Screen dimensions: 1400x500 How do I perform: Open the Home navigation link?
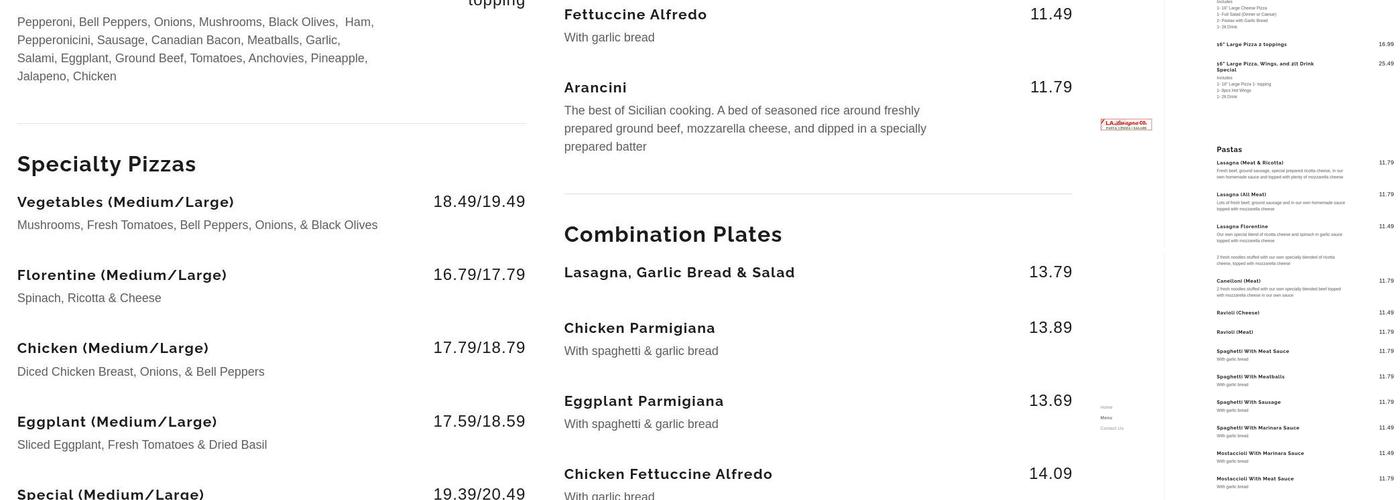(1106, 407)
